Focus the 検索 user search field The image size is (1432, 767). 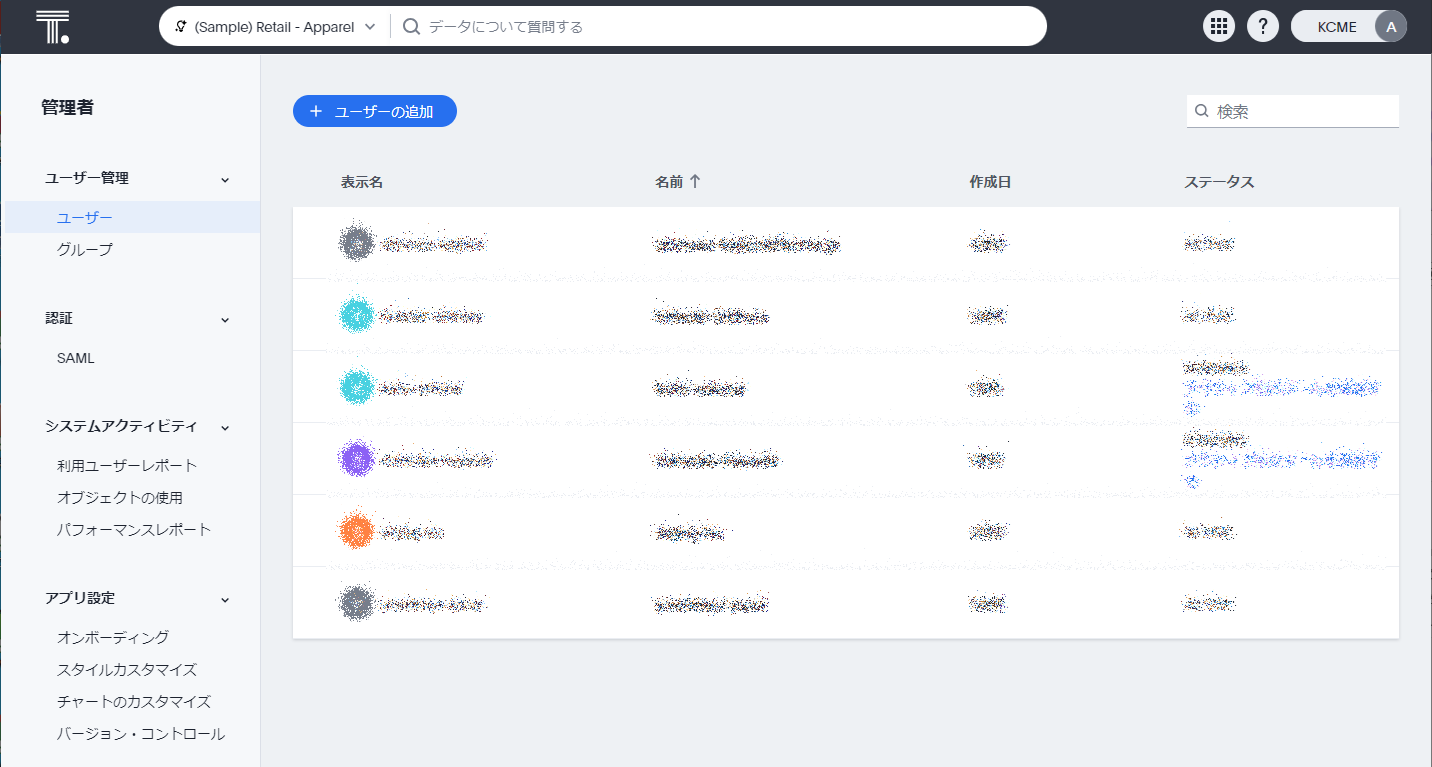pos(1300,112)
